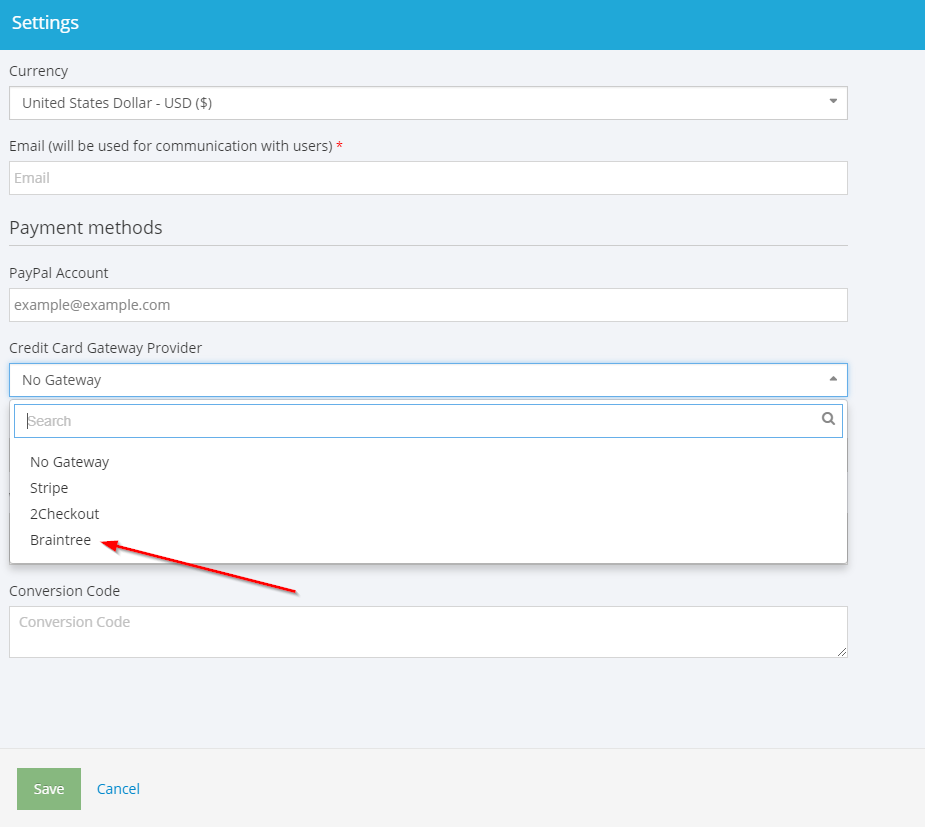Click the Settings header title
Screen dimensions: 925x827
(45, 23)
